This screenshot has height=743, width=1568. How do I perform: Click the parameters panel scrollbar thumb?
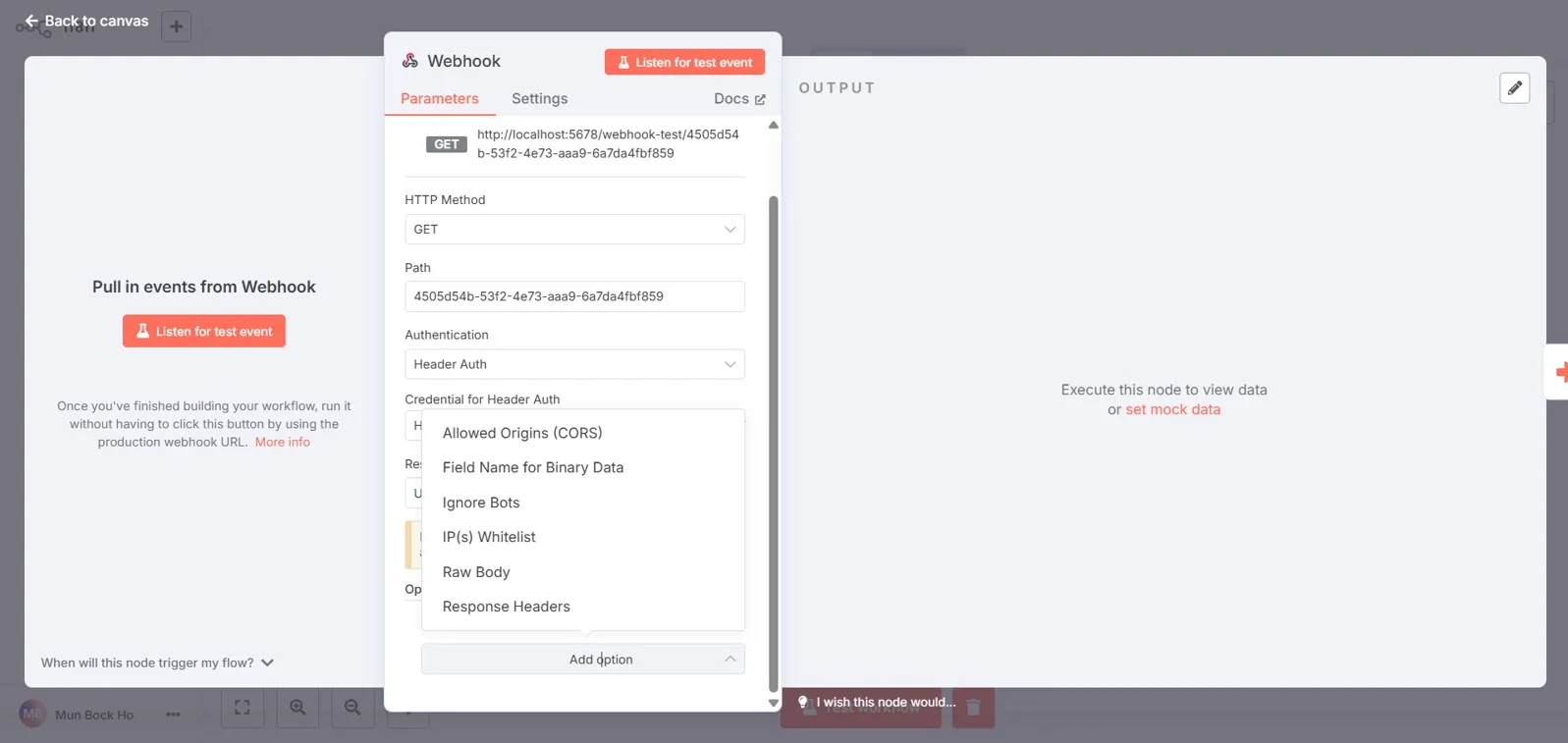point(774,444)
